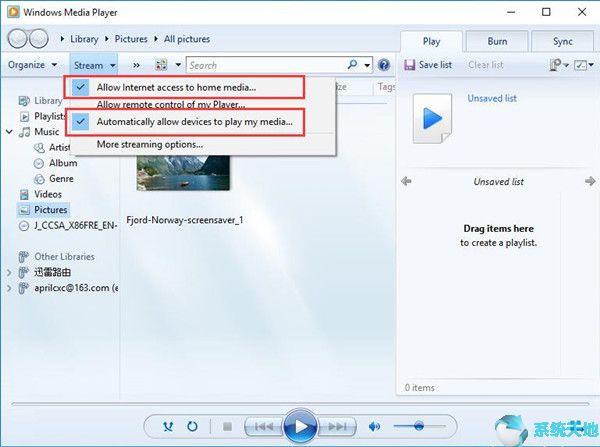600x447 pixels.
Task: Select the Fjord-Norway-screensaver_1 thumbnail
Action: click(x=183, y=172)
